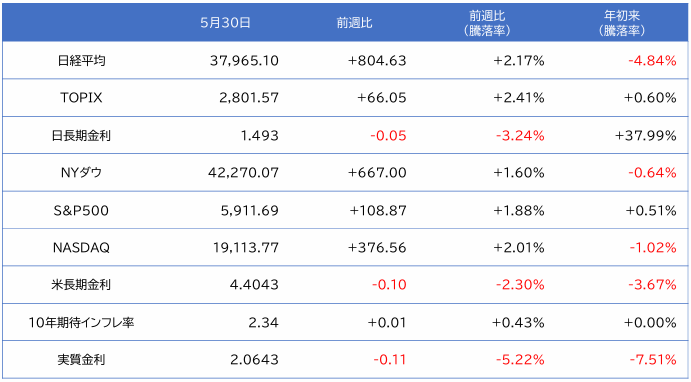Screen dimensions: 691x382
Task: Select the 日経平均 row label
Action: (82, 60)
